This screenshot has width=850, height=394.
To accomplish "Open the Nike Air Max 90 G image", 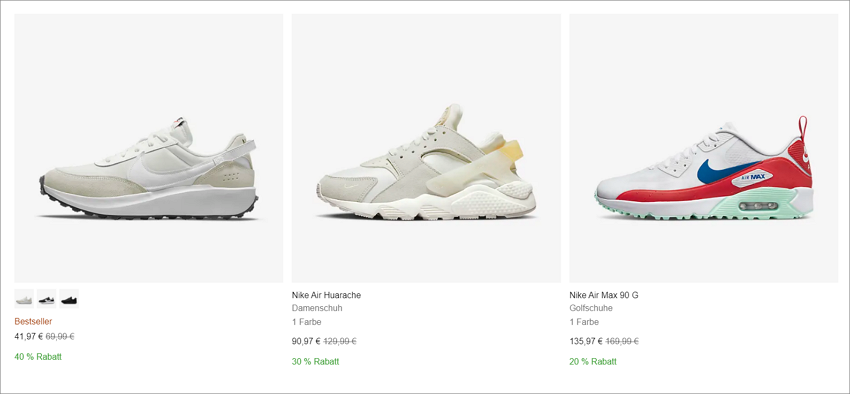I will (x=704, y=148).
